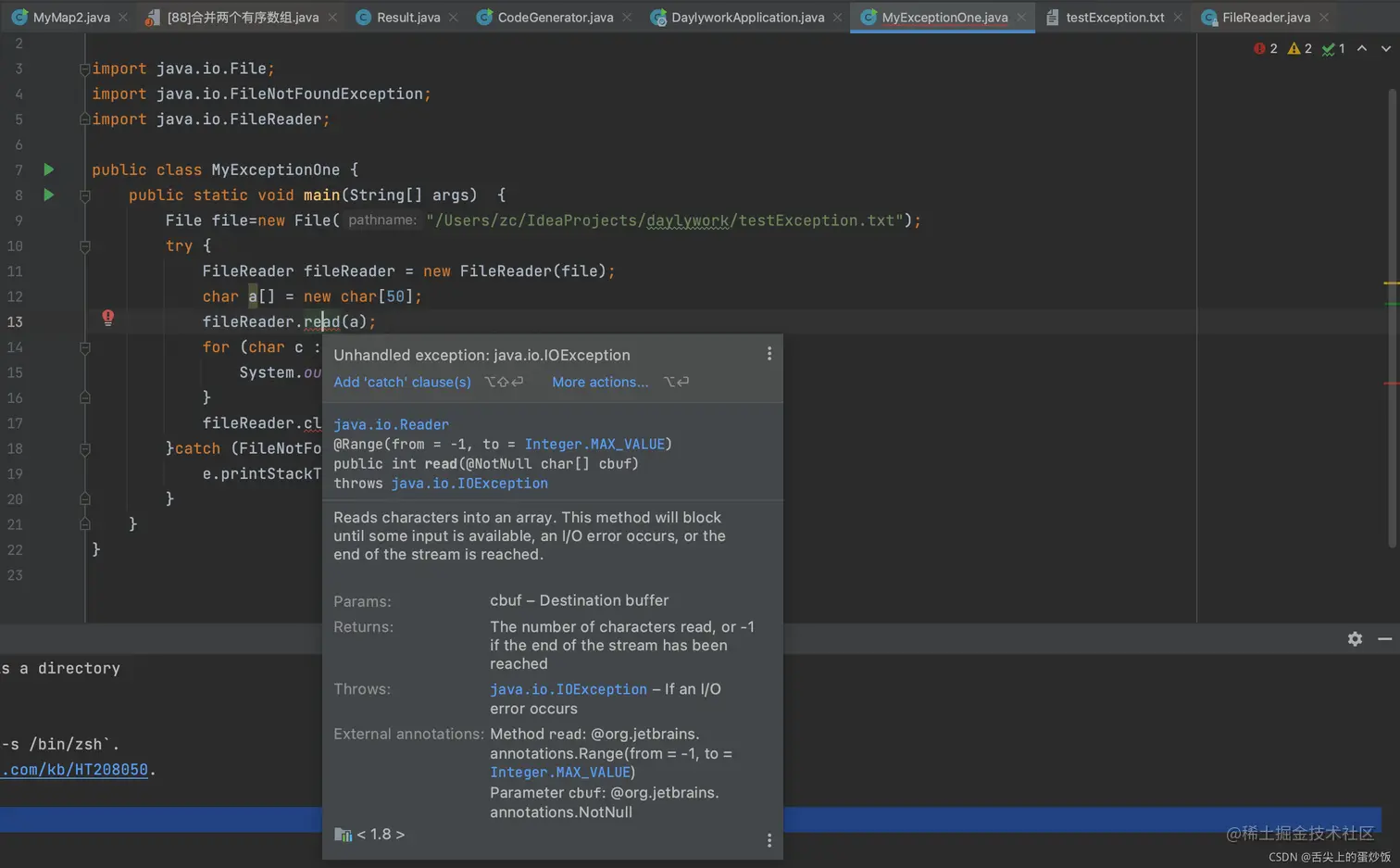The image size is (1400, 868).
Task: Hide the bottom tool window
Action: click(x=1384, y=638)
